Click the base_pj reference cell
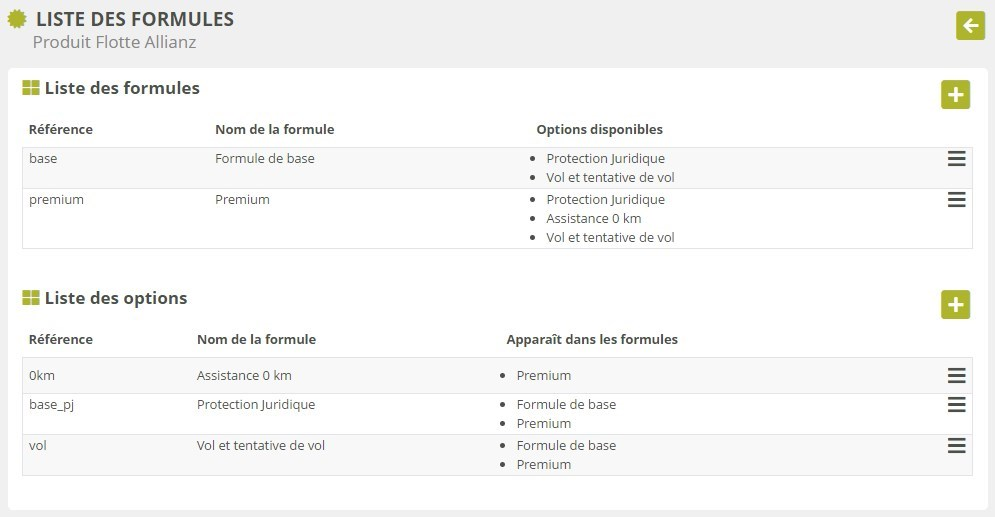The width and height of the screenshot is (995, 517). pos(51,404)
